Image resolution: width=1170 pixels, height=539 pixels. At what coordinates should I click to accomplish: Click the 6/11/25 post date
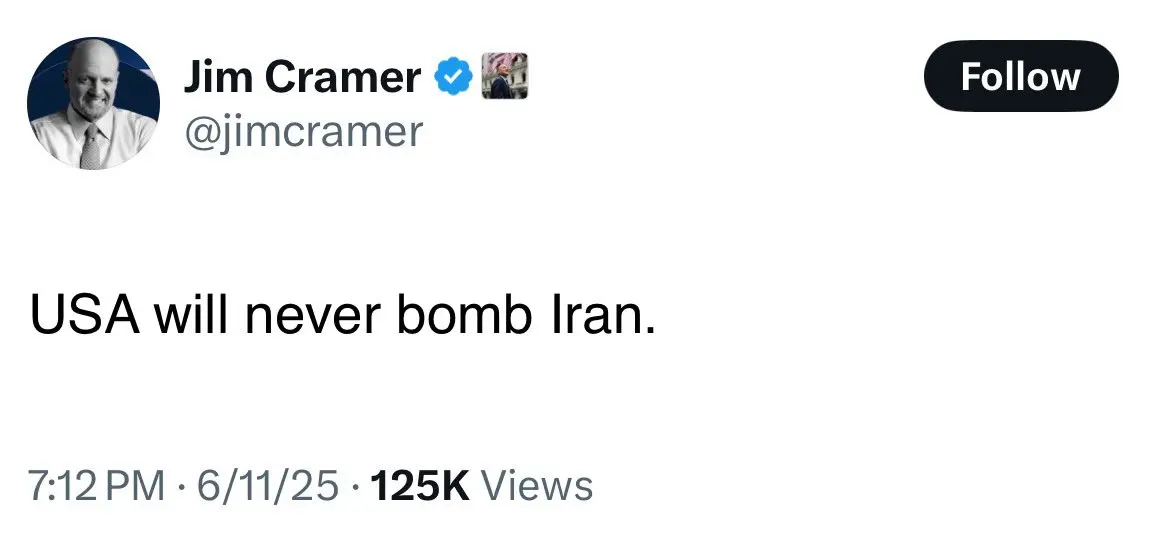coord(268,486)
